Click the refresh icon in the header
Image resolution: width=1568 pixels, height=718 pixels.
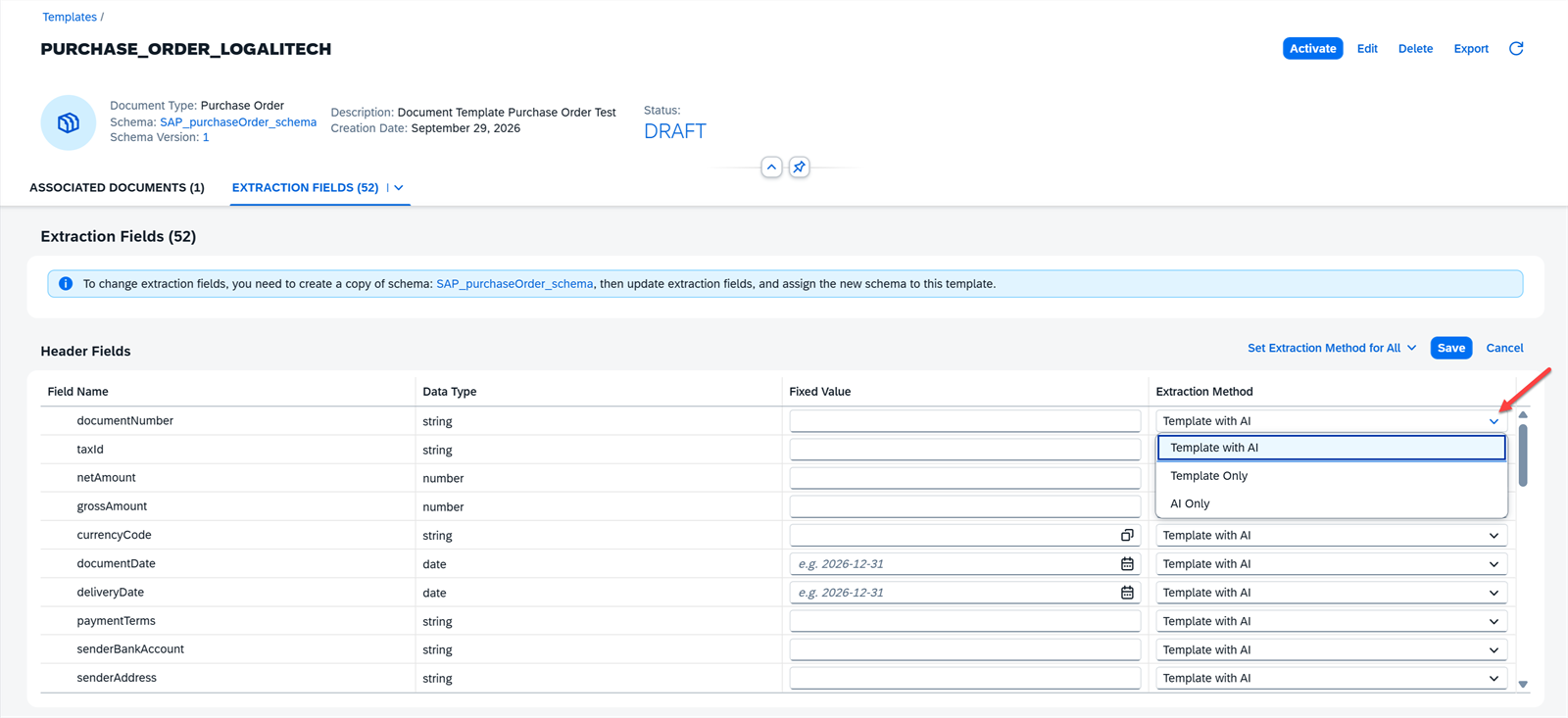click(1516, 49)
